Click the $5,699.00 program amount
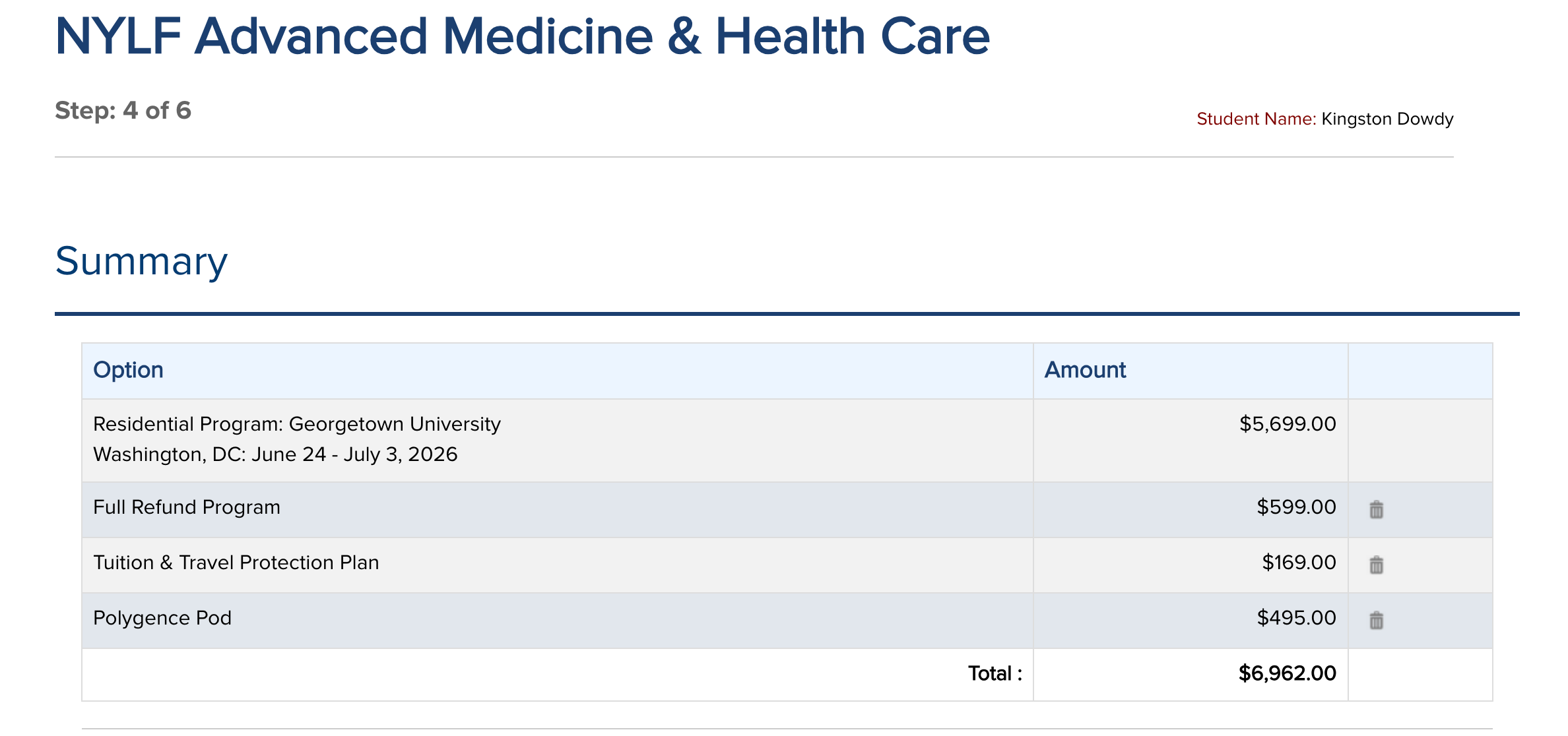Image resolution: width=1568 pixels, height=736 pixels. (x=1288, y=424)
